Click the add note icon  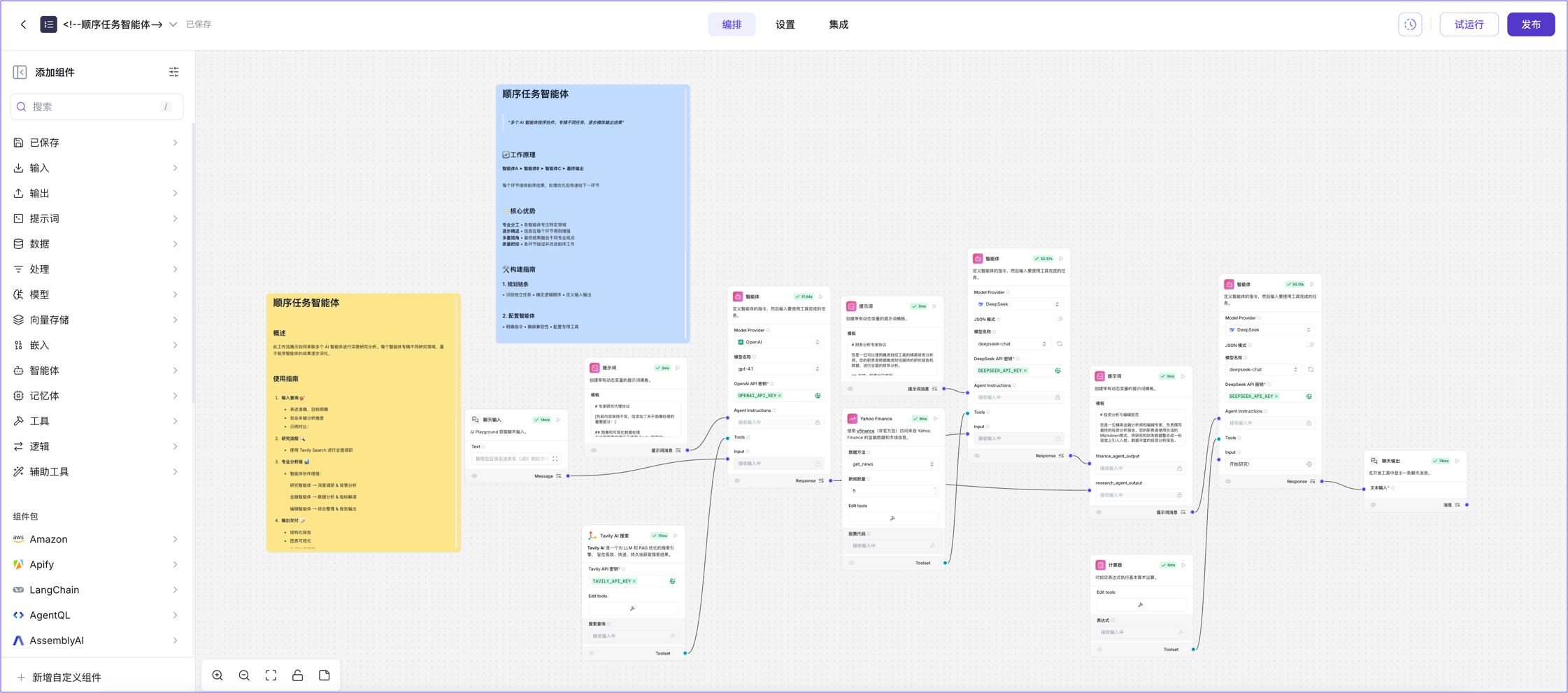coord(325,676)
